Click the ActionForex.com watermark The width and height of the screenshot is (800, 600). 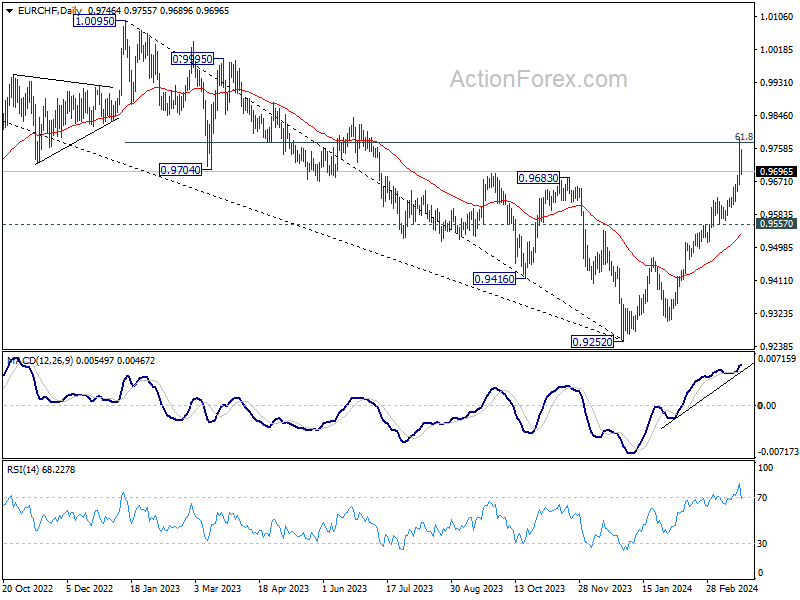point(539,79)
